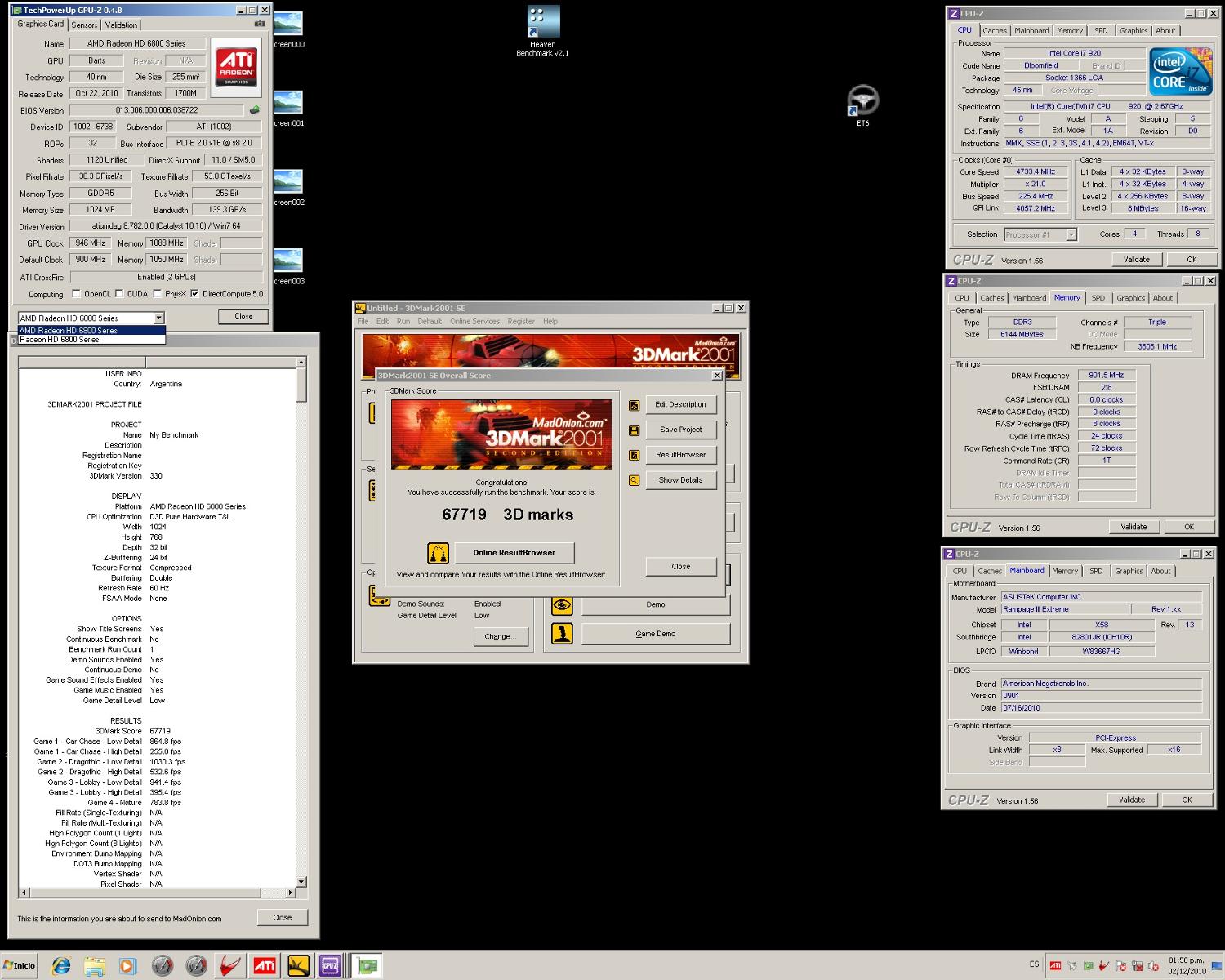Select the screen000 desktop image file

coord(288,30)
